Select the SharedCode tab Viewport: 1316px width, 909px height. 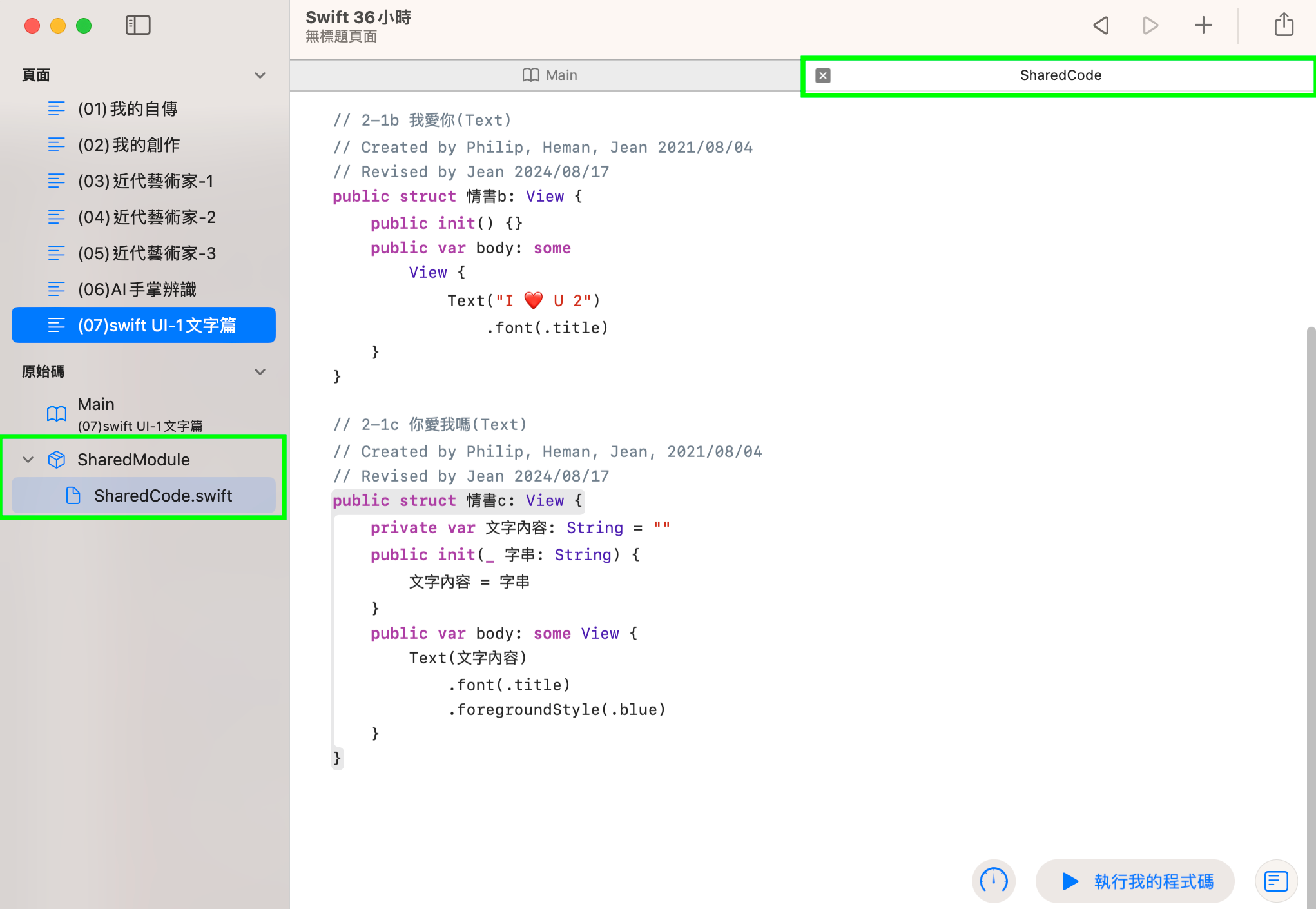1060,75
